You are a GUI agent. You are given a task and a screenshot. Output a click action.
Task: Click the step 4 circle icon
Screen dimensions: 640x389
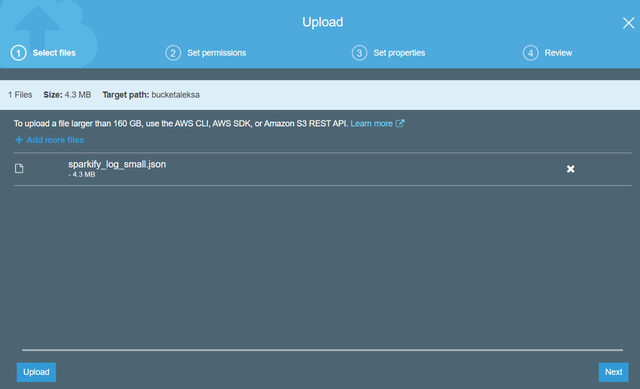point(530,53)
